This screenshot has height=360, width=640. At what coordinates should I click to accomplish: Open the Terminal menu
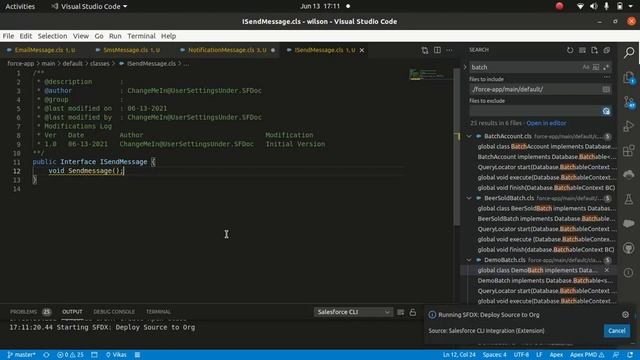141,36
